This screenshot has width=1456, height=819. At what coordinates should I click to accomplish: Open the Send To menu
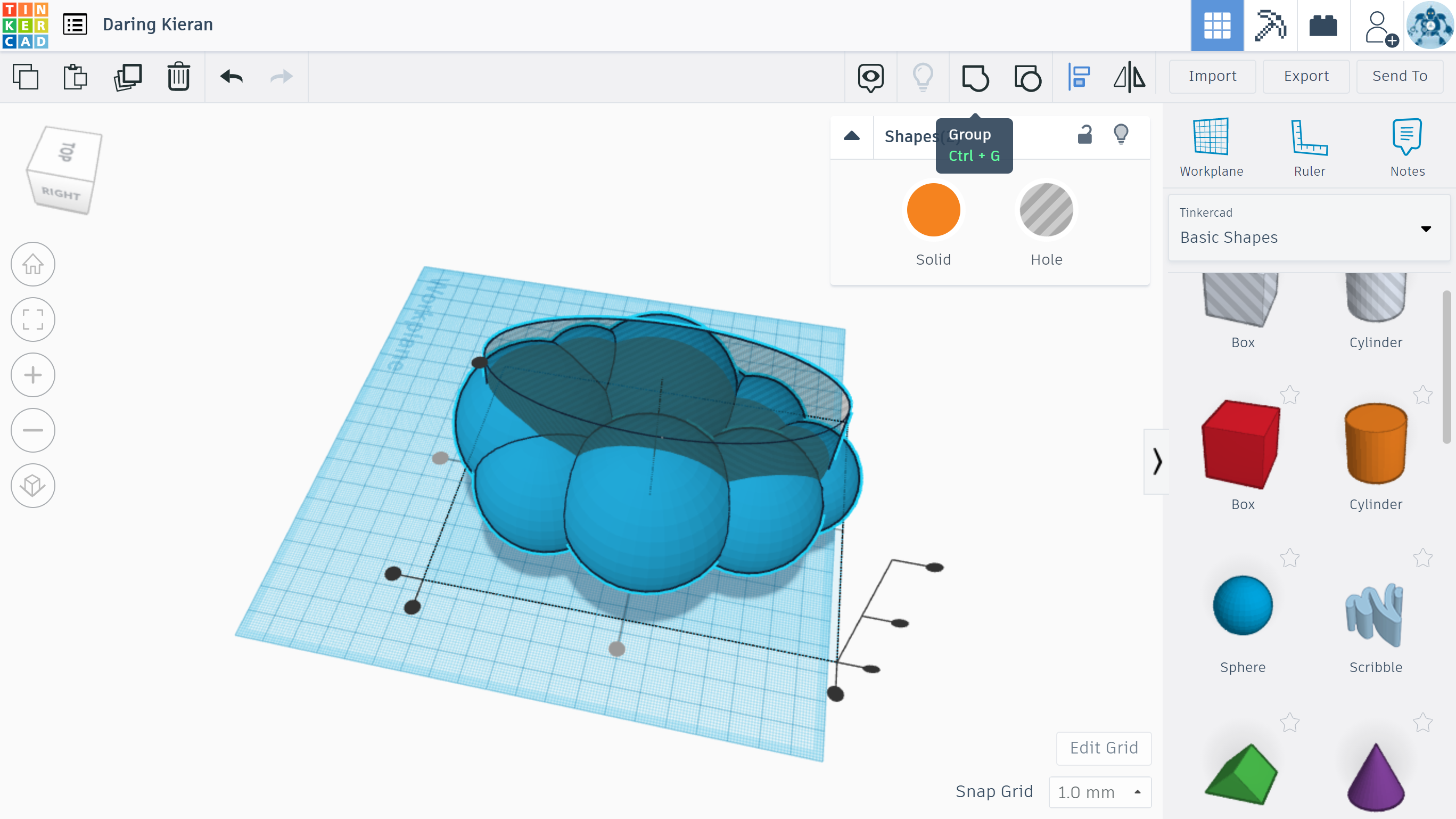click(x=1400, y=76)
